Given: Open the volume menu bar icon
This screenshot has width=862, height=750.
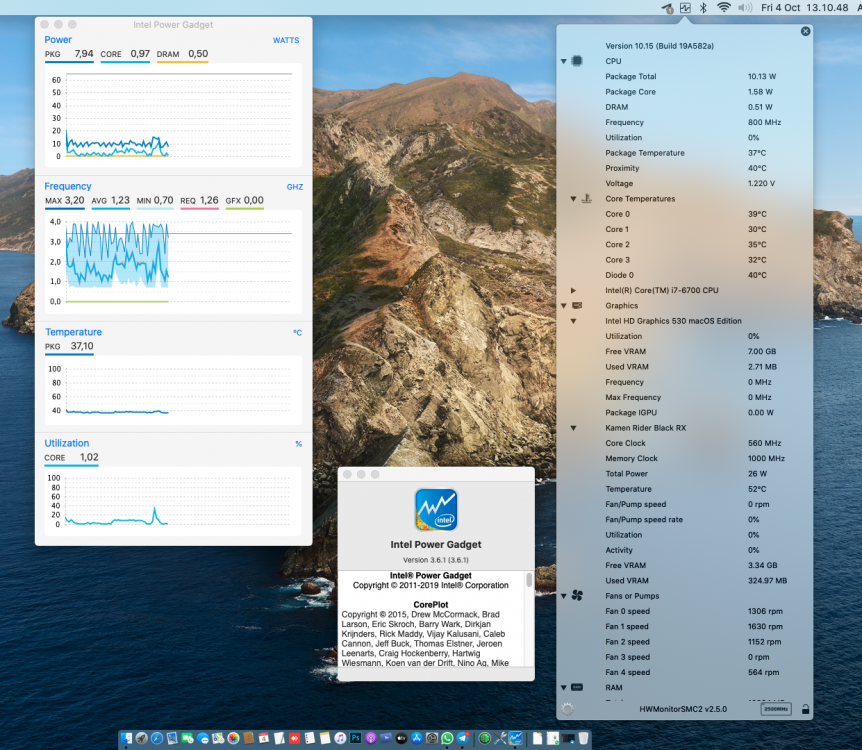Looking at the screenshot, I should click(x=745, y=8).
